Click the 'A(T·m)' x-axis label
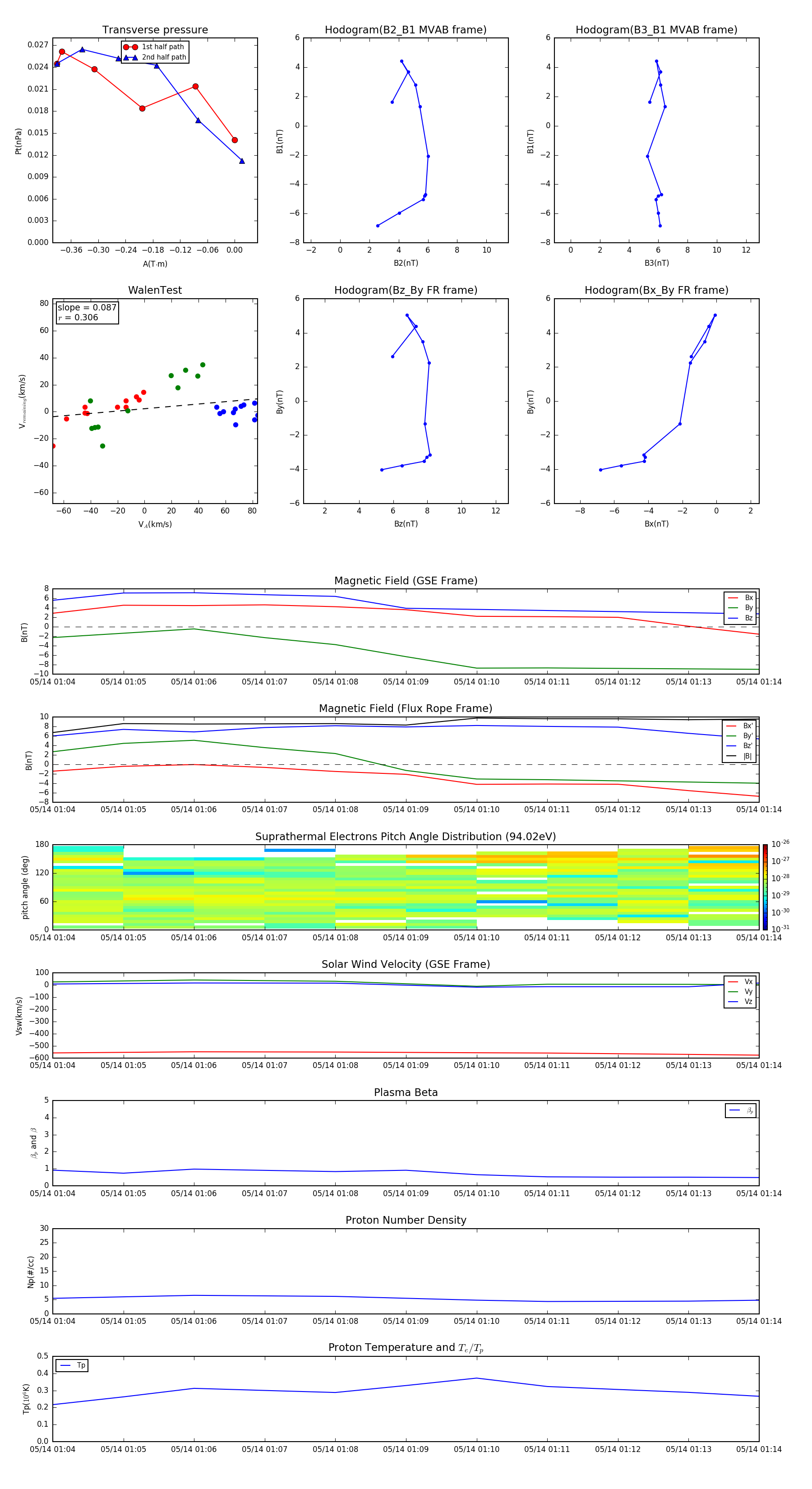The height and width of the screenshot is (1489, 812). (x=155, y=264)
